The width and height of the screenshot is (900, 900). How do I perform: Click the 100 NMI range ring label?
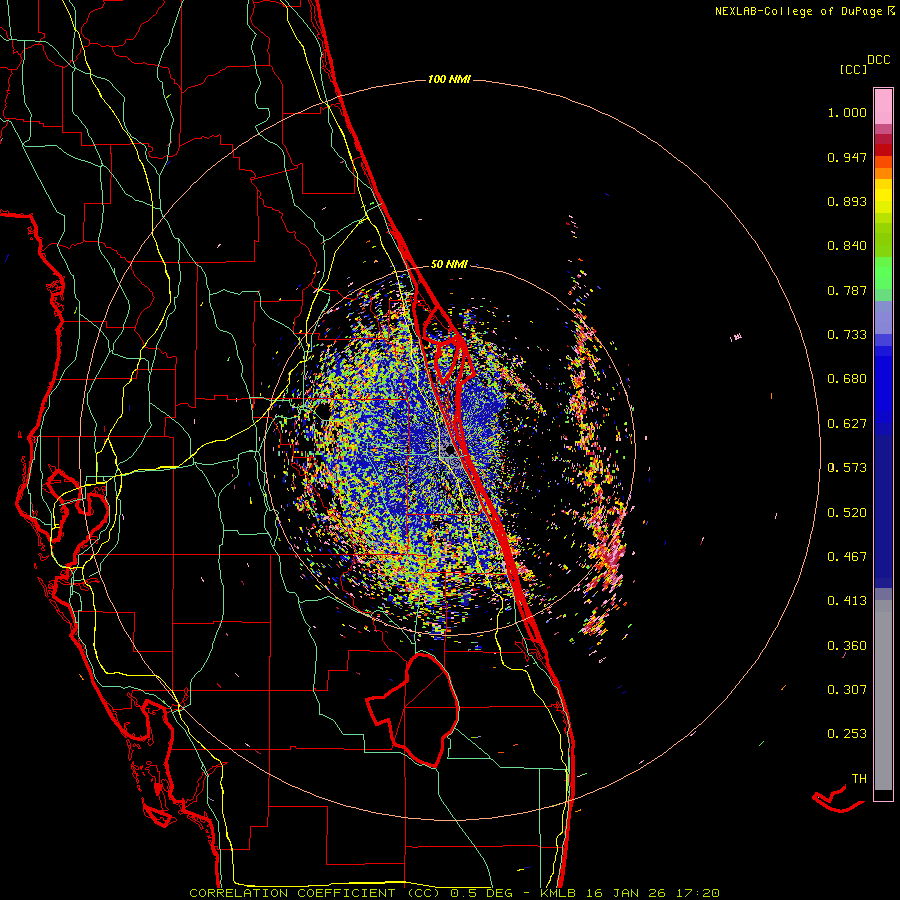pyautogui.click(x=449, y=79)
